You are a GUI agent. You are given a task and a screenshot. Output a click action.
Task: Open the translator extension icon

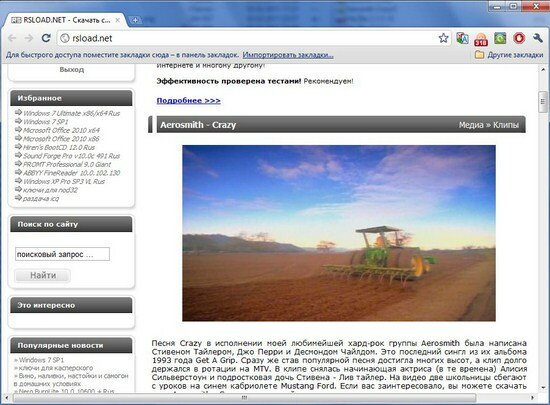coord(462,38)
